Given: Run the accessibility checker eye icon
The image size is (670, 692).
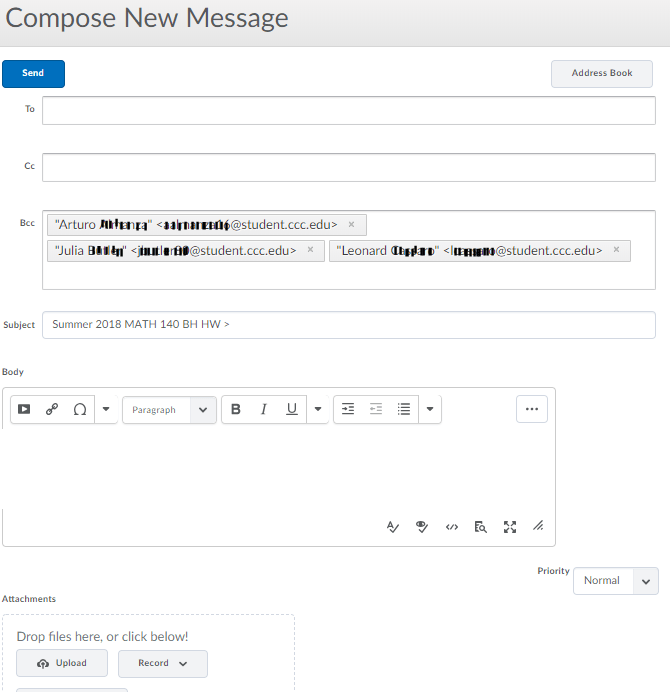Looking at the screenshot, I should pos(422,527).
